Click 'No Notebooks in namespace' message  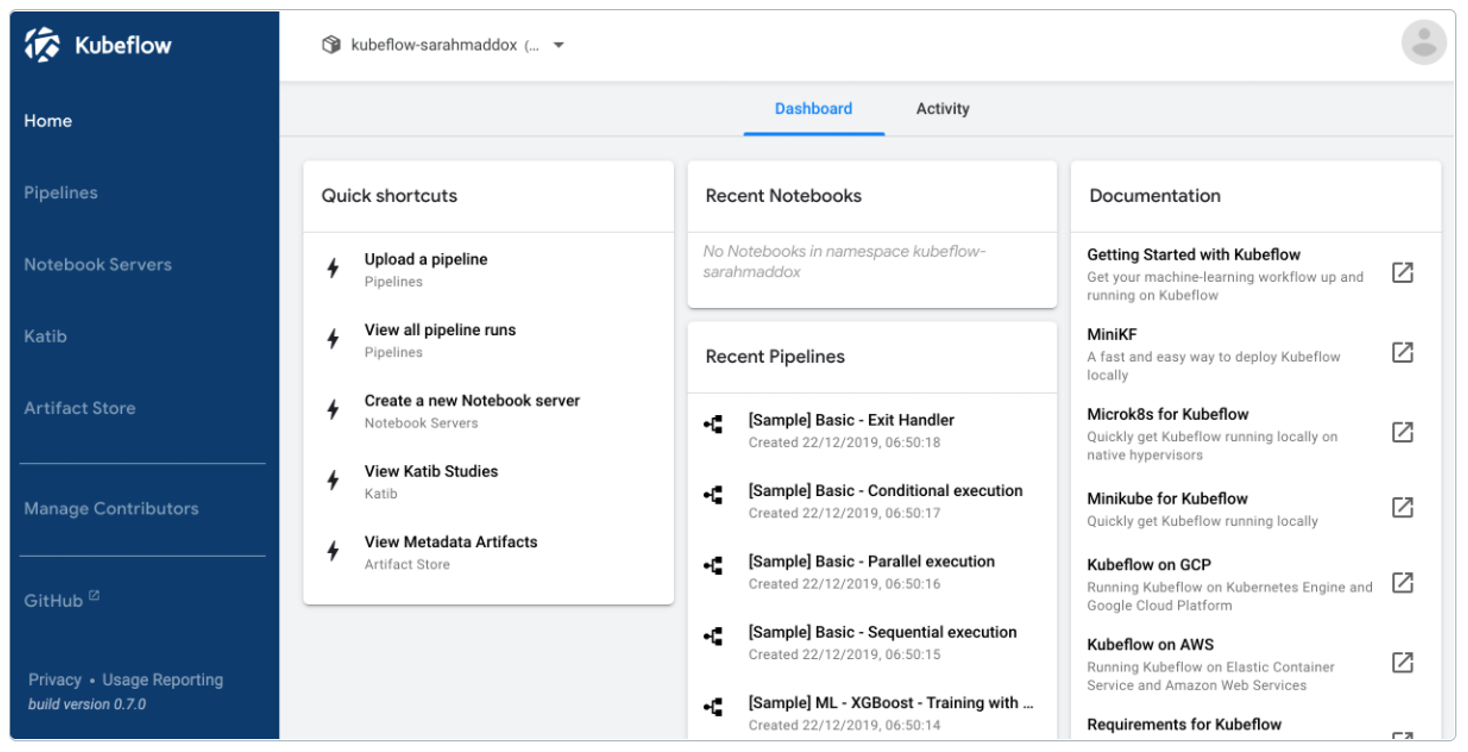844,261
